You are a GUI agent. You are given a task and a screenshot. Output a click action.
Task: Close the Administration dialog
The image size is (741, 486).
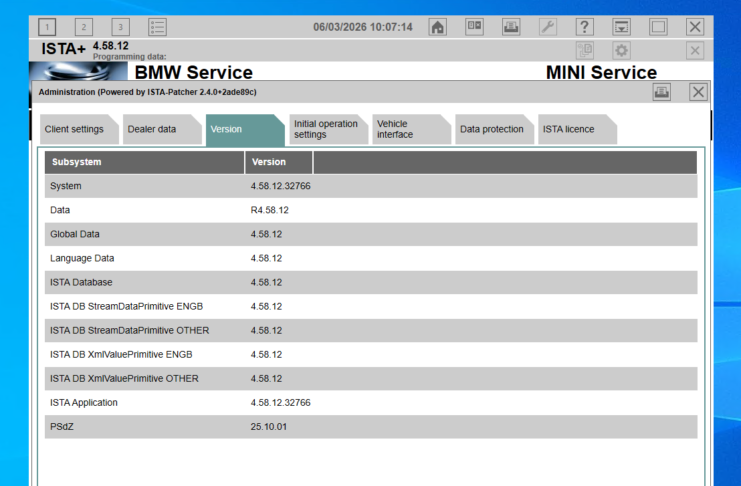point(698,92)
